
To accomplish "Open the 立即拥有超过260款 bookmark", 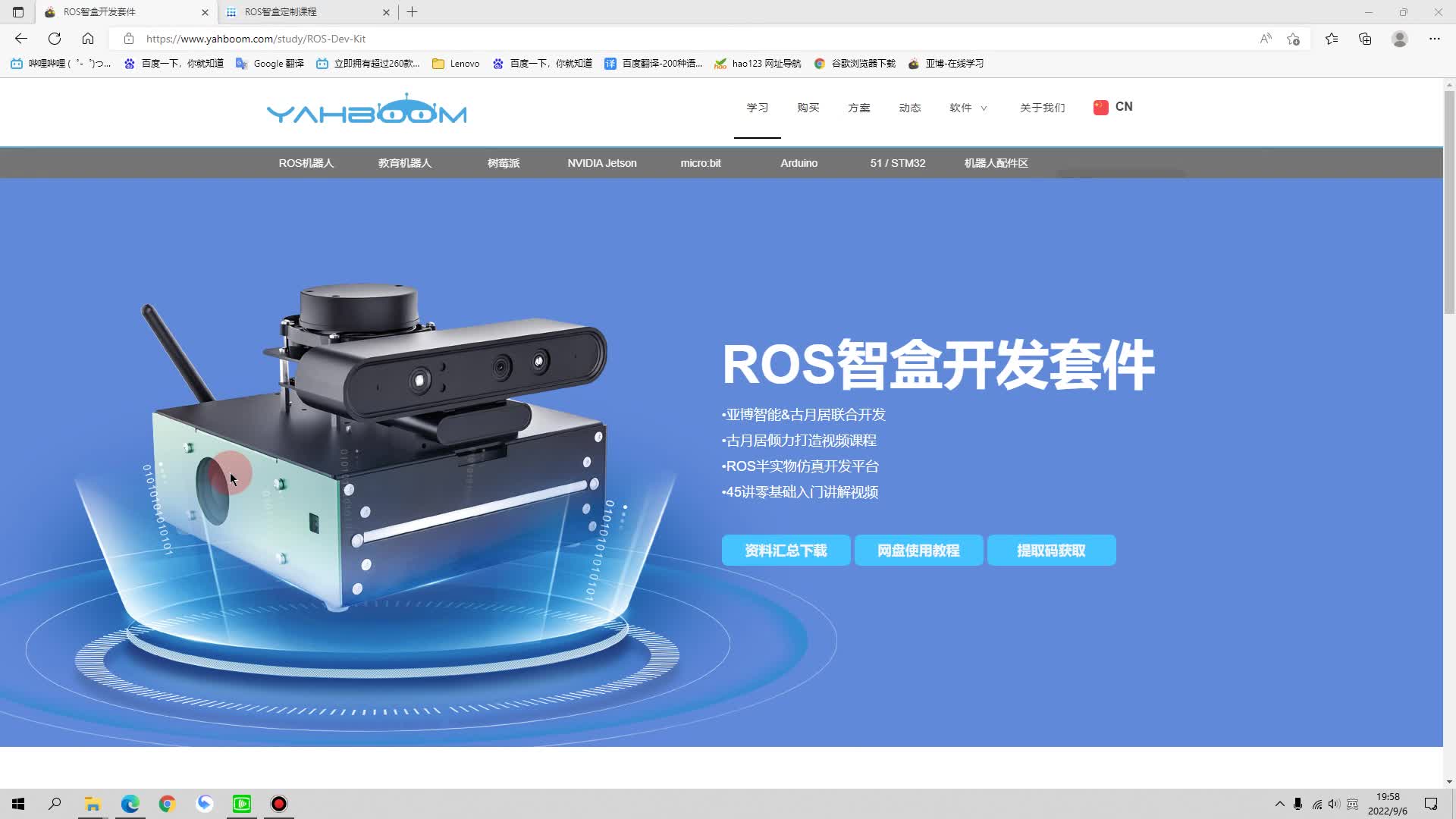I will click(368, 64).
